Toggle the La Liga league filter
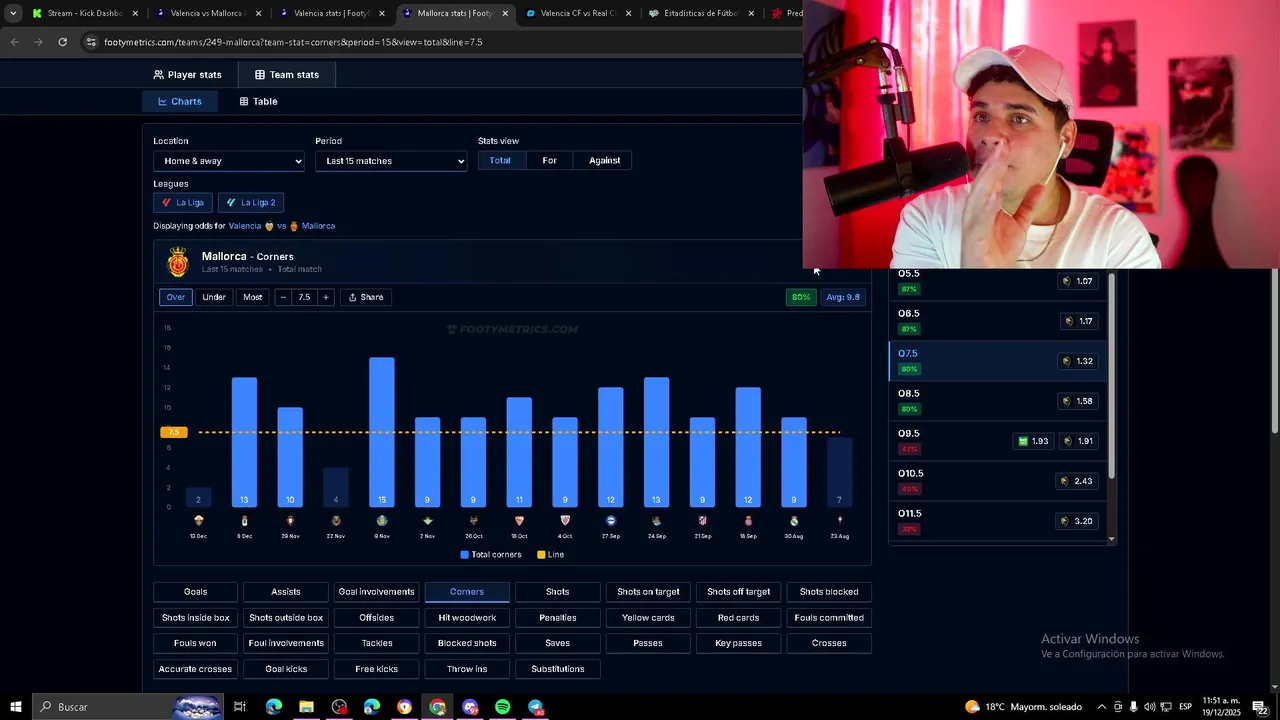Image resolution: width=1280 pixels, height=720 pixels. [182, 202]
